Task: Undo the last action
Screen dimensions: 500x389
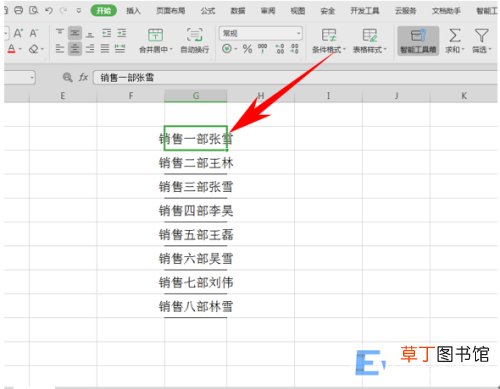Action: point(49,11)
